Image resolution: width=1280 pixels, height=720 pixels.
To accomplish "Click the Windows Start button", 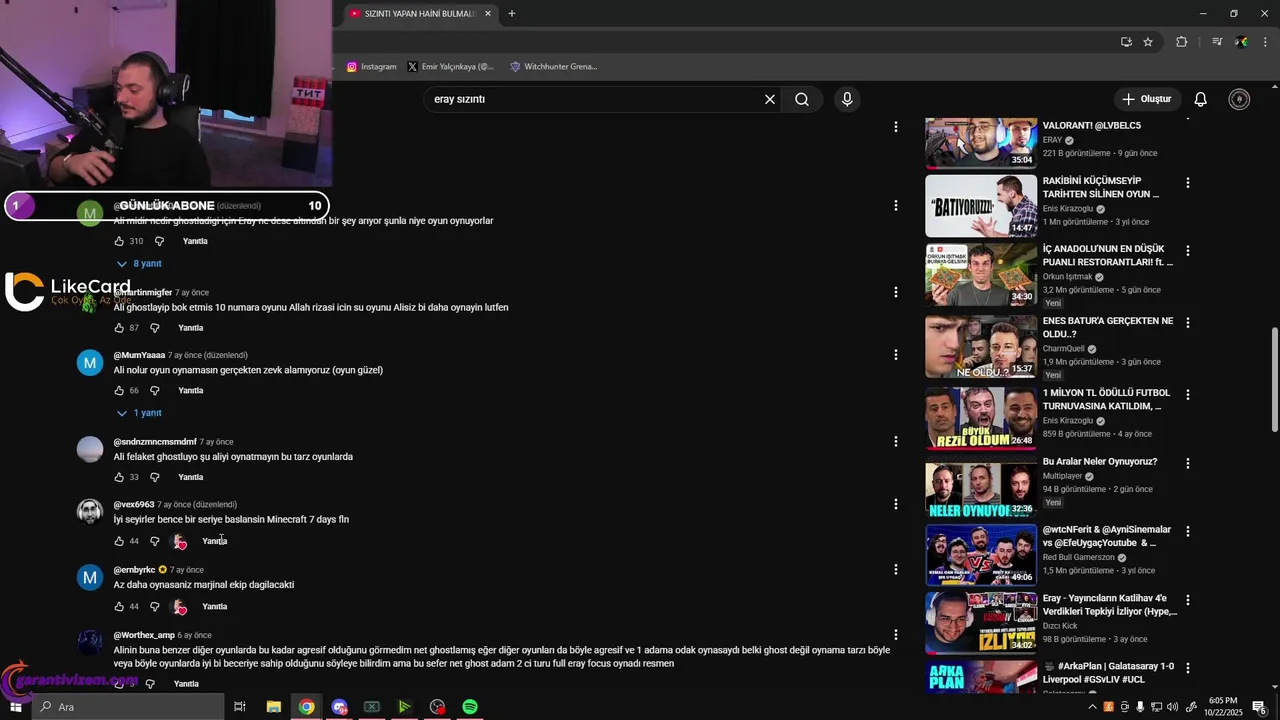I will point(16,707).
